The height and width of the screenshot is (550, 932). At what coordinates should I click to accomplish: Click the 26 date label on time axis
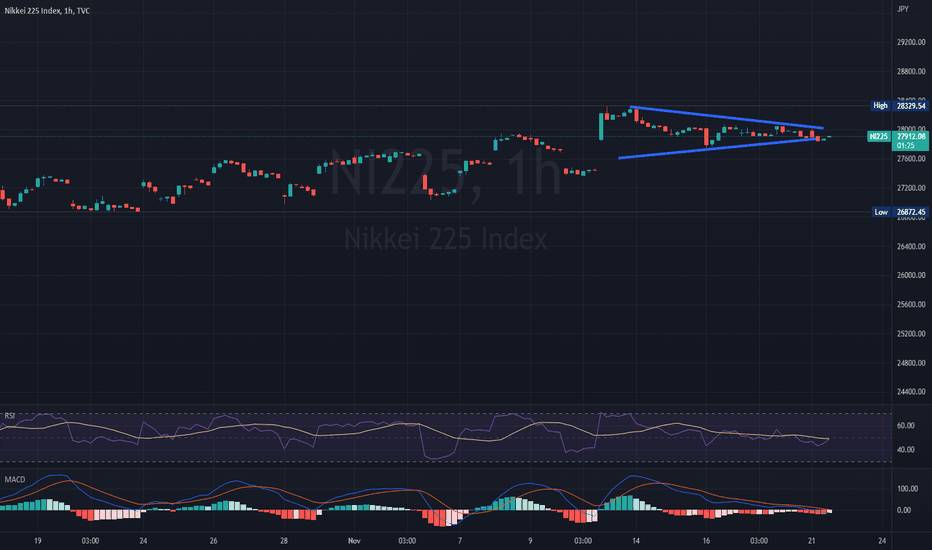coord(213,540)
